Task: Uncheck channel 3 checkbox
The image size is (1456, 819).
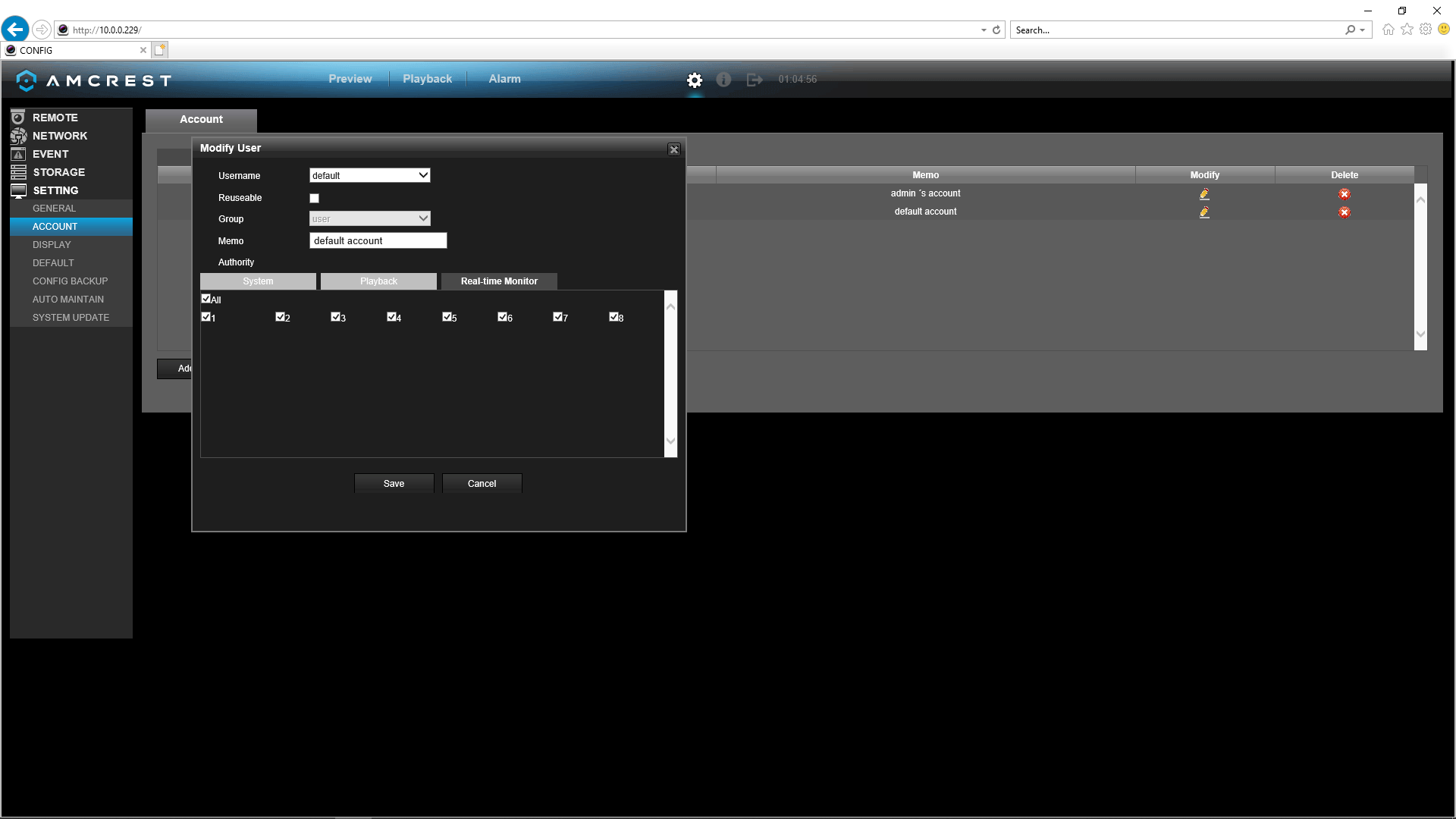Action: pyautogui.click(x=335, y=317)
